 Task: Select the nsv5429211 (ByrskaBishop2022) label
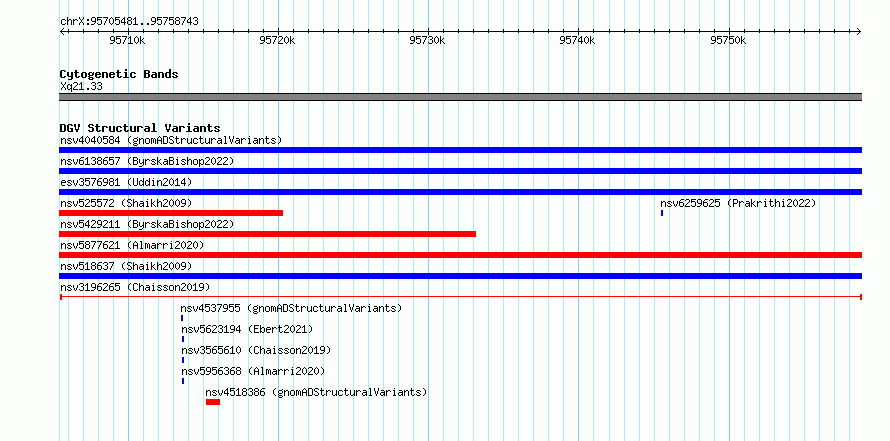point(147,224)
